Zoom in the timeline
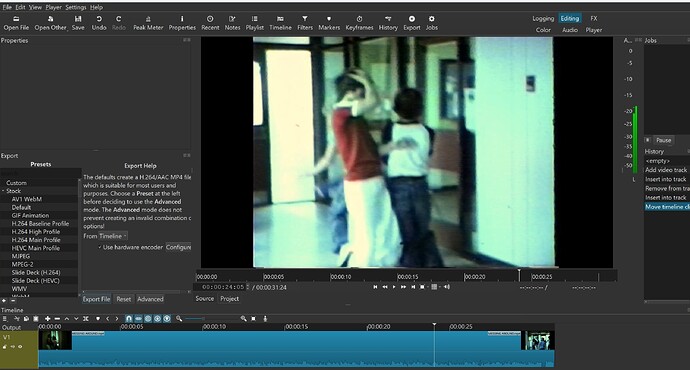Screen dimensions: 690x370 [243, 319]
